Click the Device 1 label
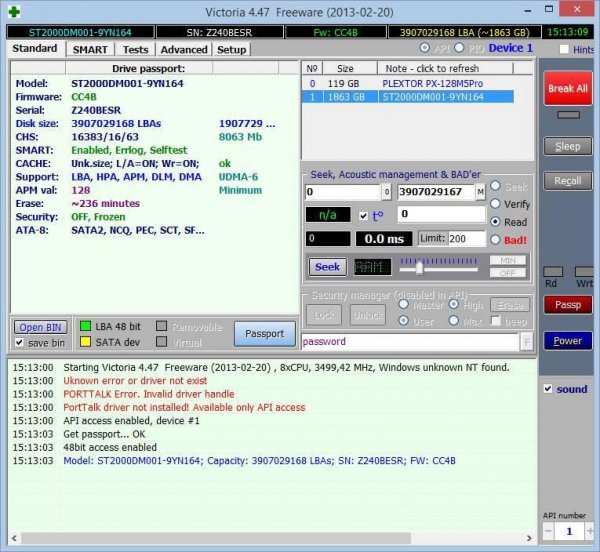This screenshot has height=552, width=600. pyautogui.click(x=511, y=48)
